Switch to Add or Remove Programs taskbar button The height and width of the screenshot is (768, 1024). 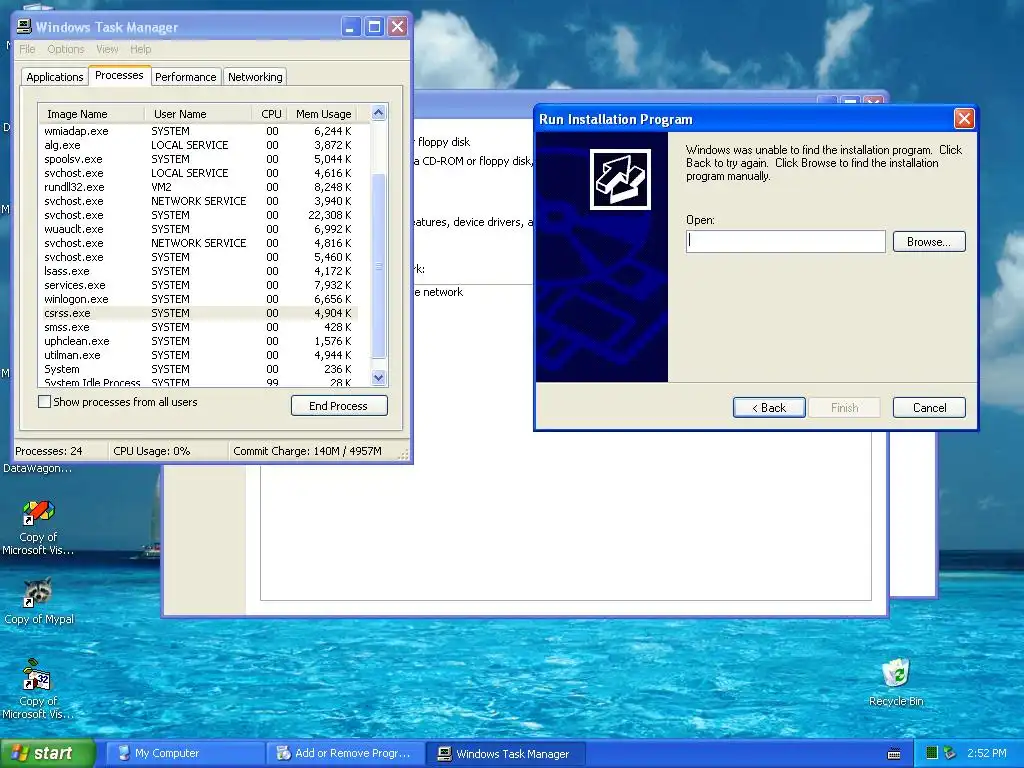pos(345,753)
